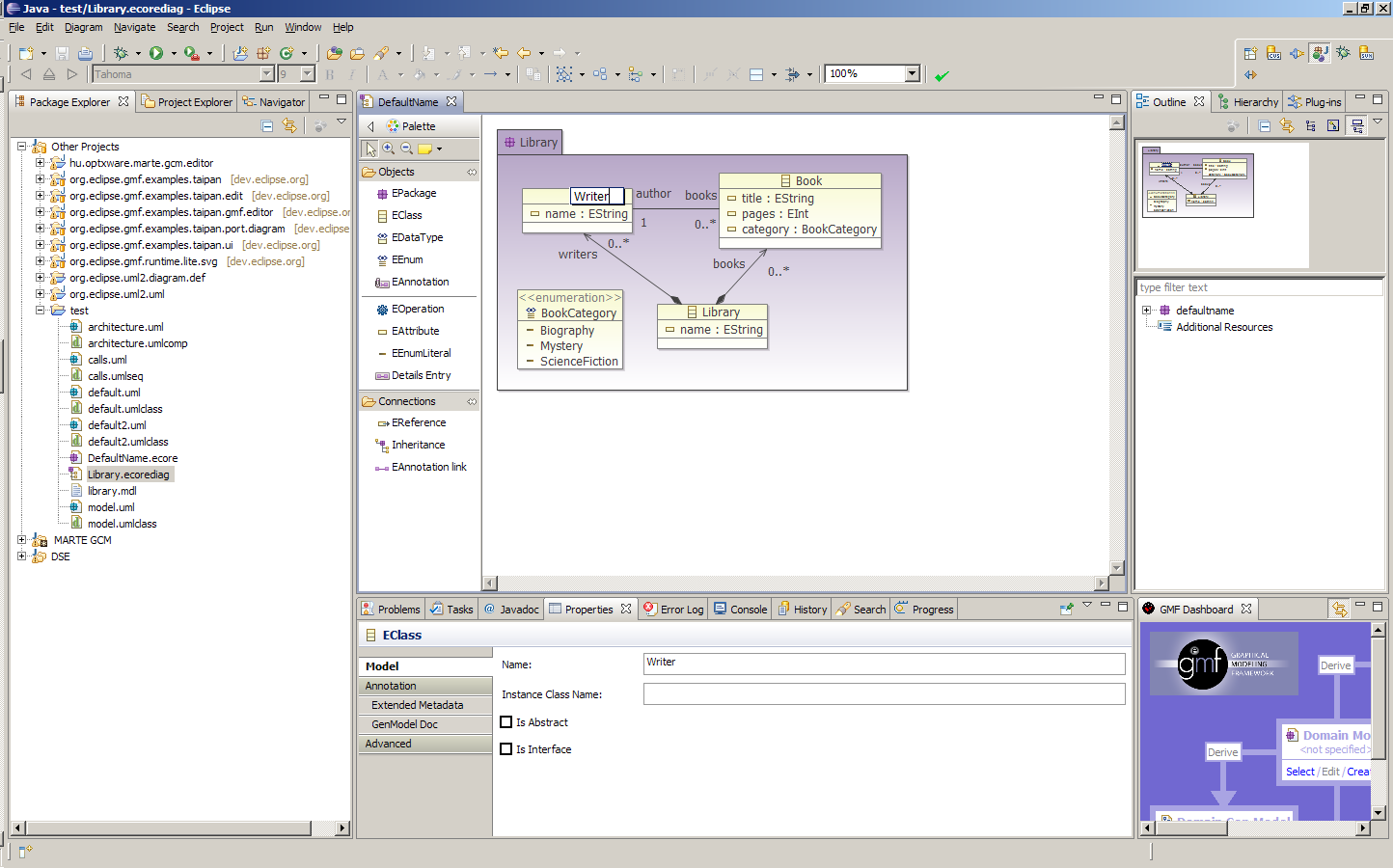Open the Navigate menu
This screenshot has height=868, width=1393.
pyautogui.click(x=134, y=27)
